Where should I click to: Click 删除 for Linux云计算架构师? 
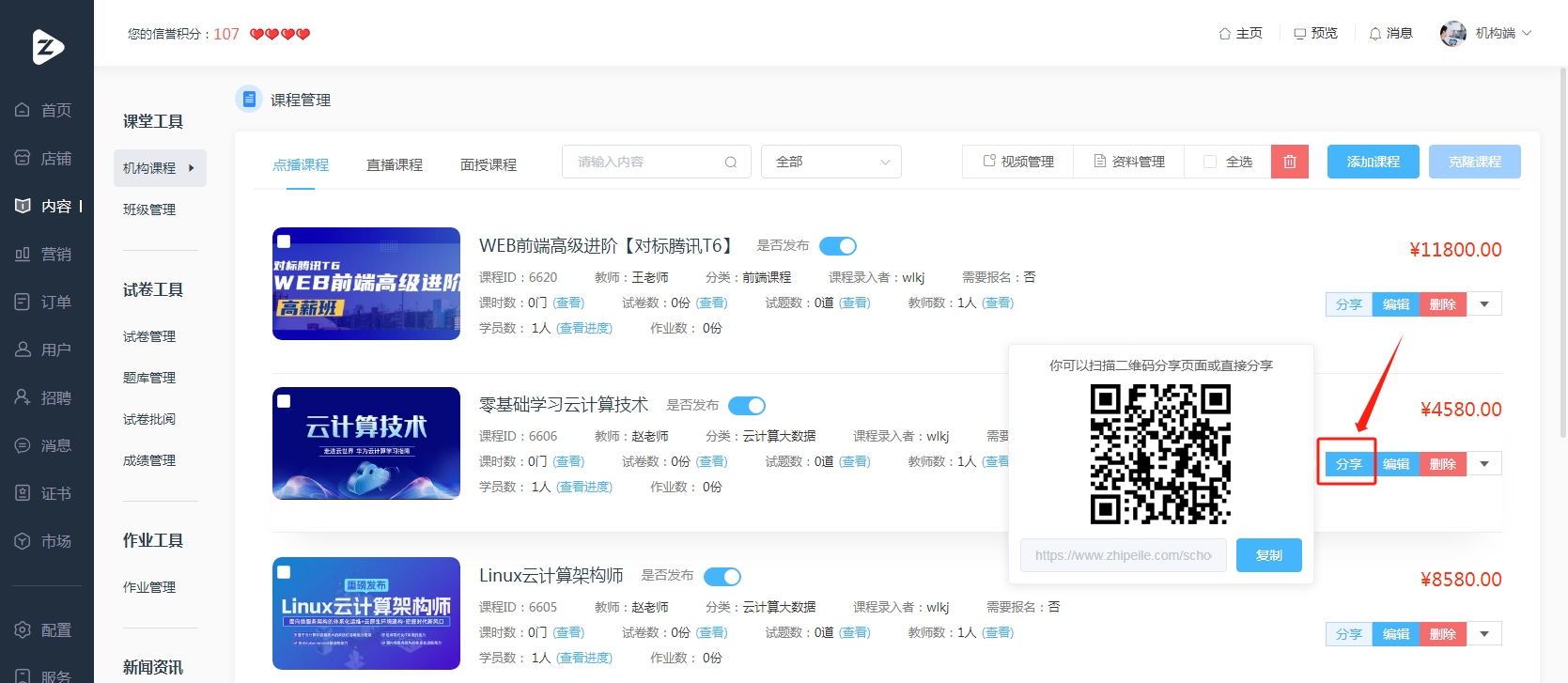pos(1443,634)
